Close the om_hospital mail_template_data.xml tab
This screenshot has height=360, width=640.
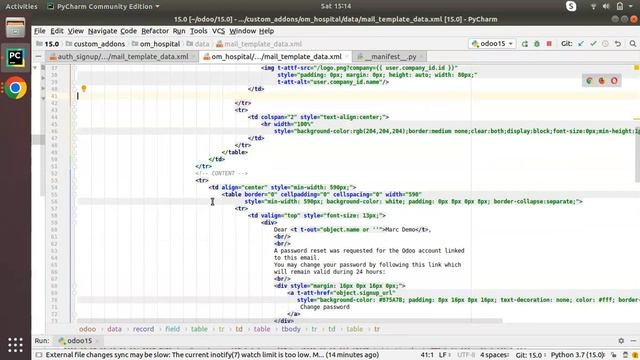pyautogui.click(x=347, y=57)
